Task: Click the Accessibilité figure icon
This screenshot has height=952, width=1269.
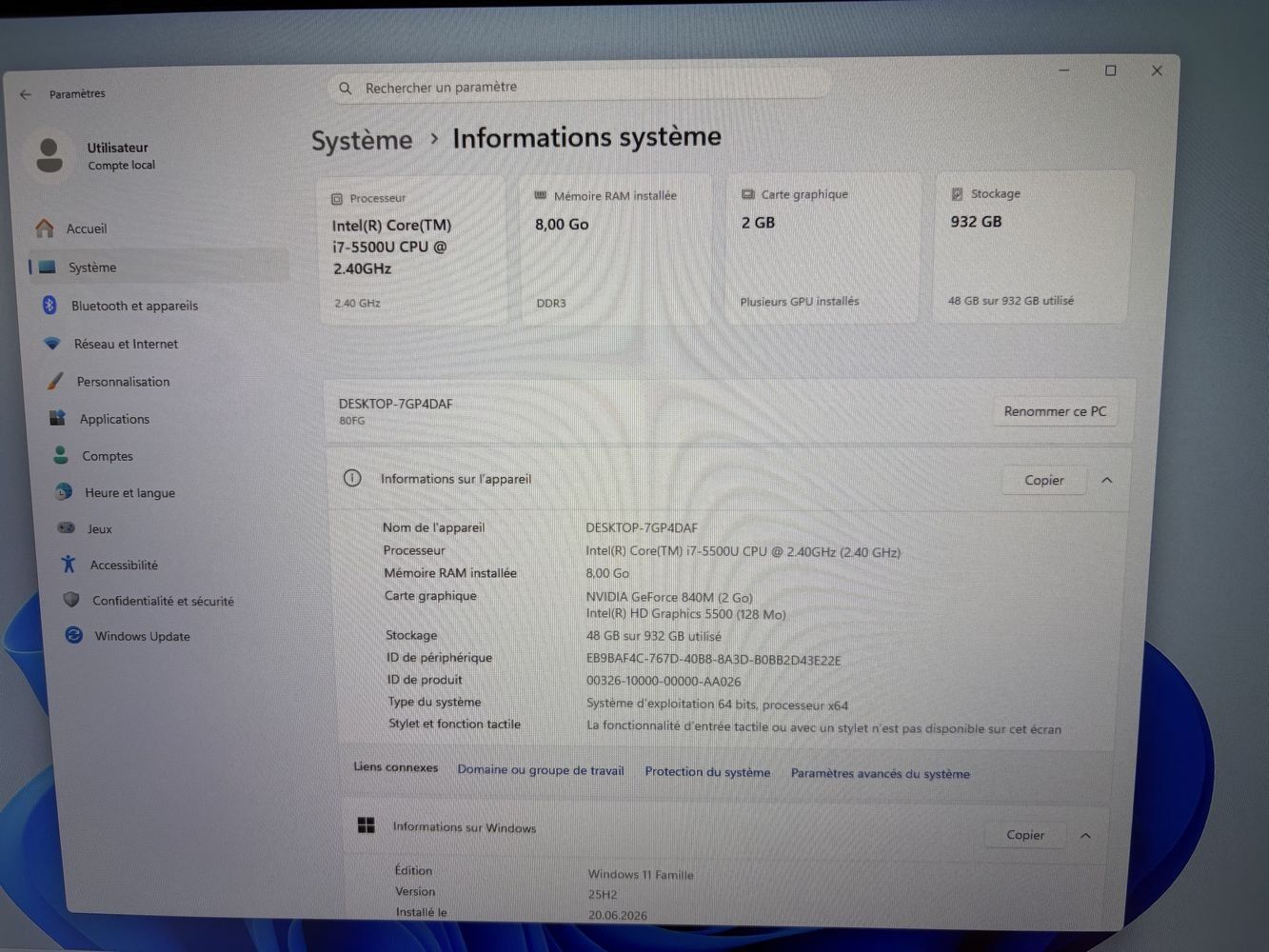Action: 69,564
